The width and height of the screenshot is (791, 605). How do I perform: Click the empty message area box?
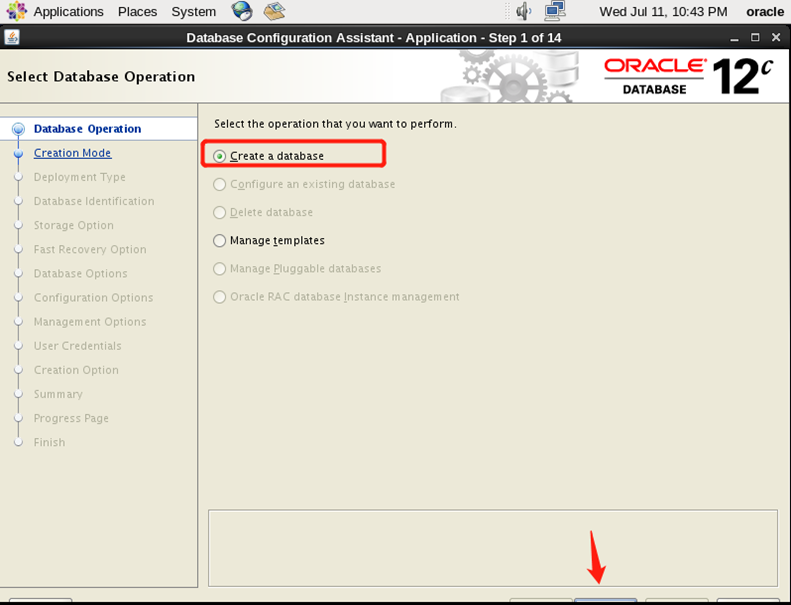(x=493, y=548)
